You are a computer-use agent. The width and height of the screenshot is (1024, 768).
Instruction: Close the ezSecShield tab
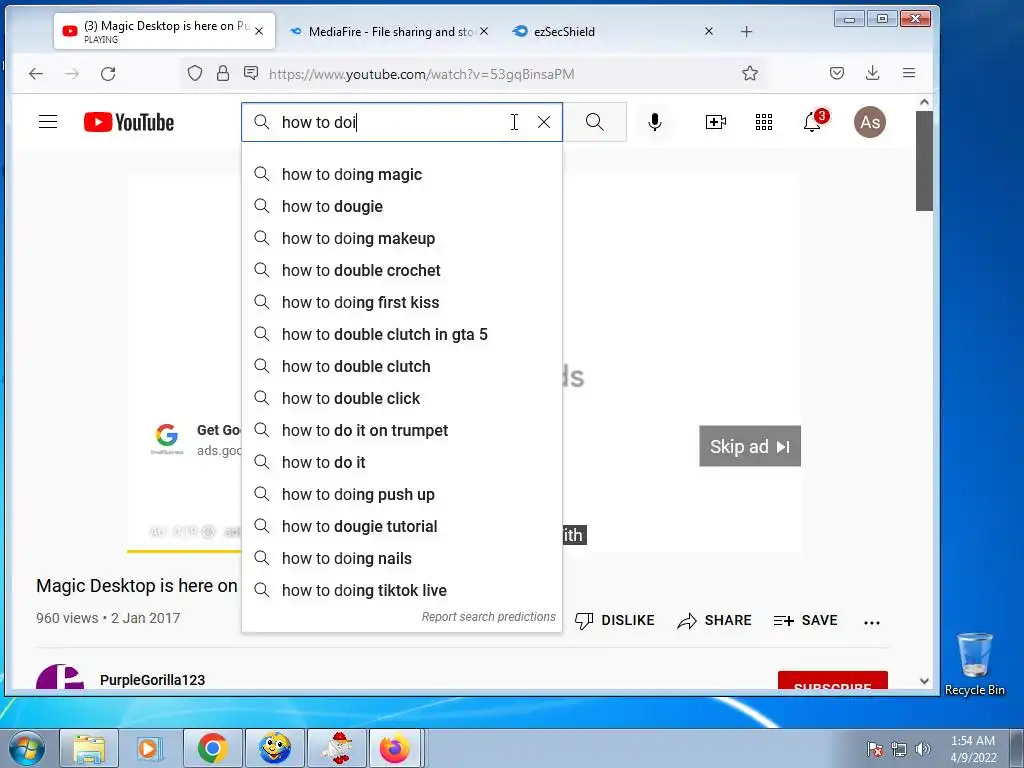(709, 31)
